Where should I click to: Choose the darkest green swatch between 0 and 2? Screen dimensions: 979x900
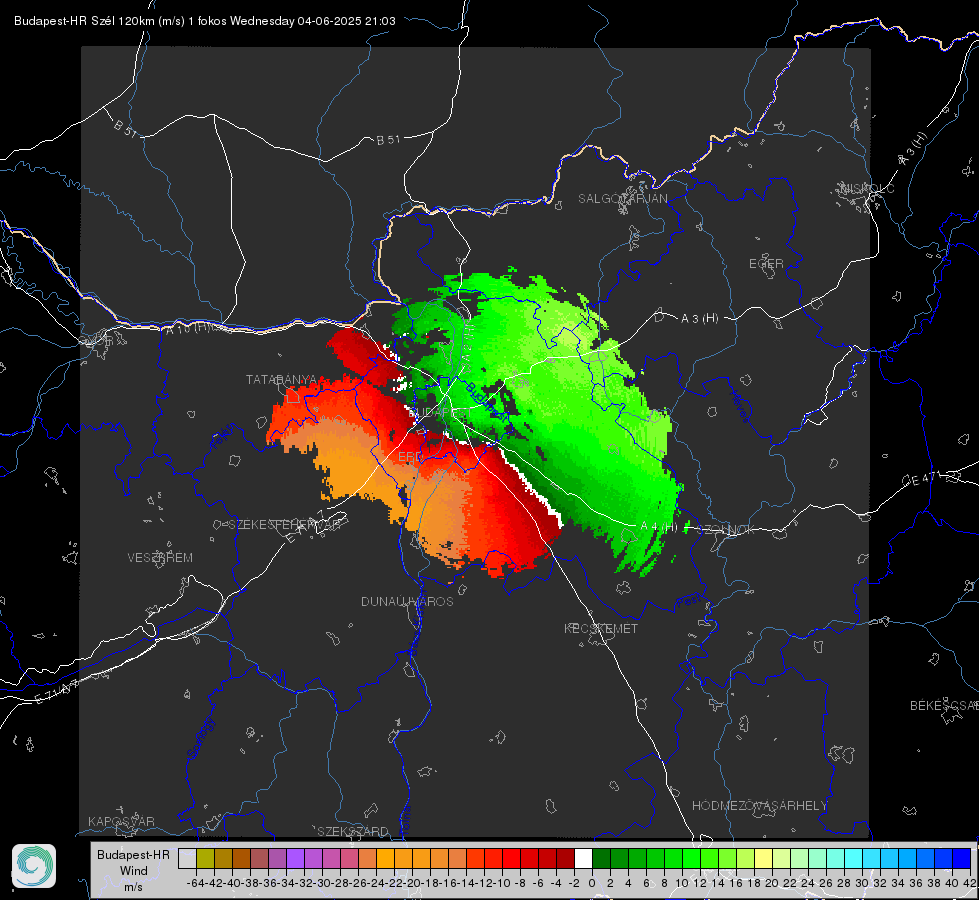[601, 858]
